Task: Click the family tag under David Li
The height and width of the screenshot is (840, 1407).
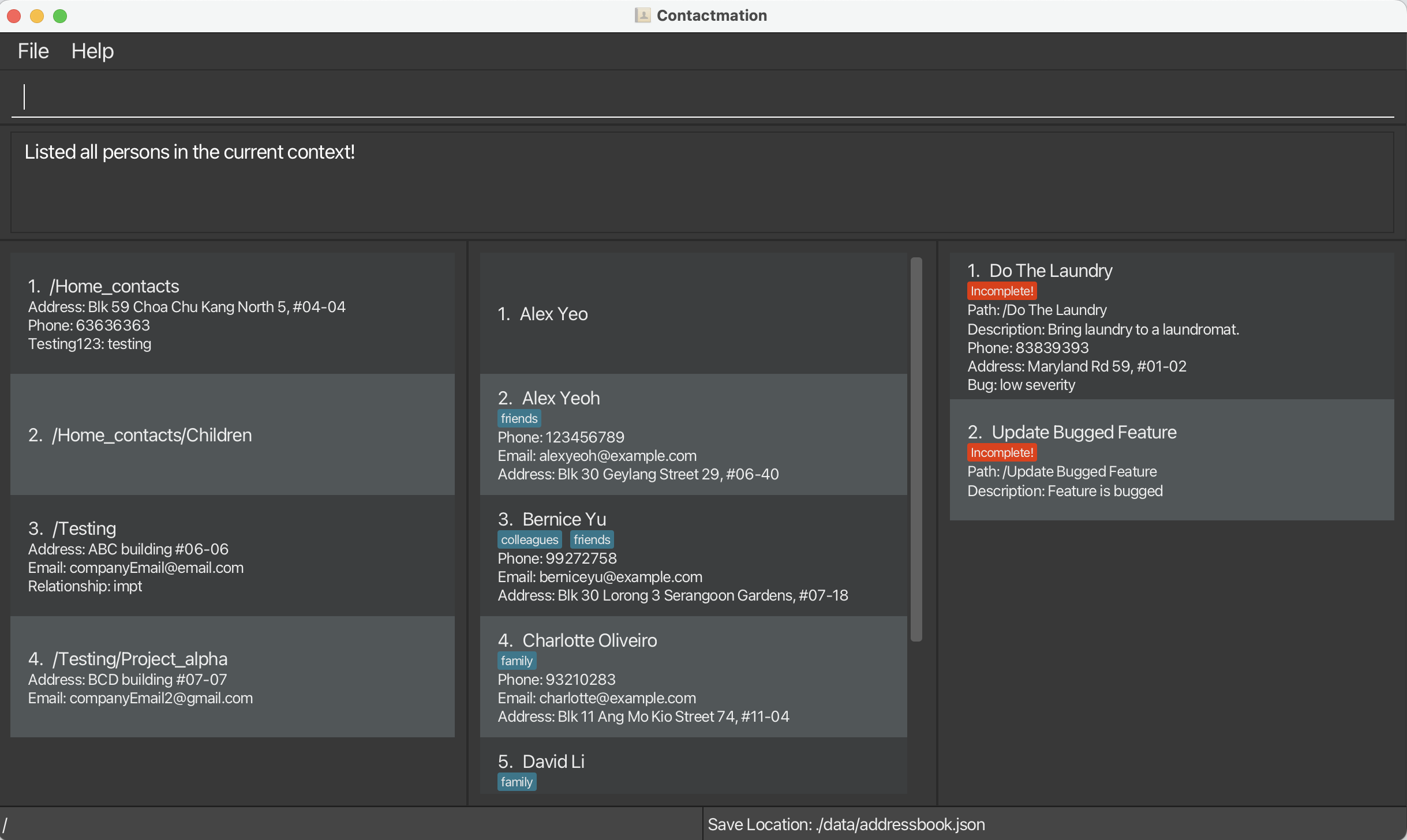Action: pyautogui.click(x=517, y=782)
